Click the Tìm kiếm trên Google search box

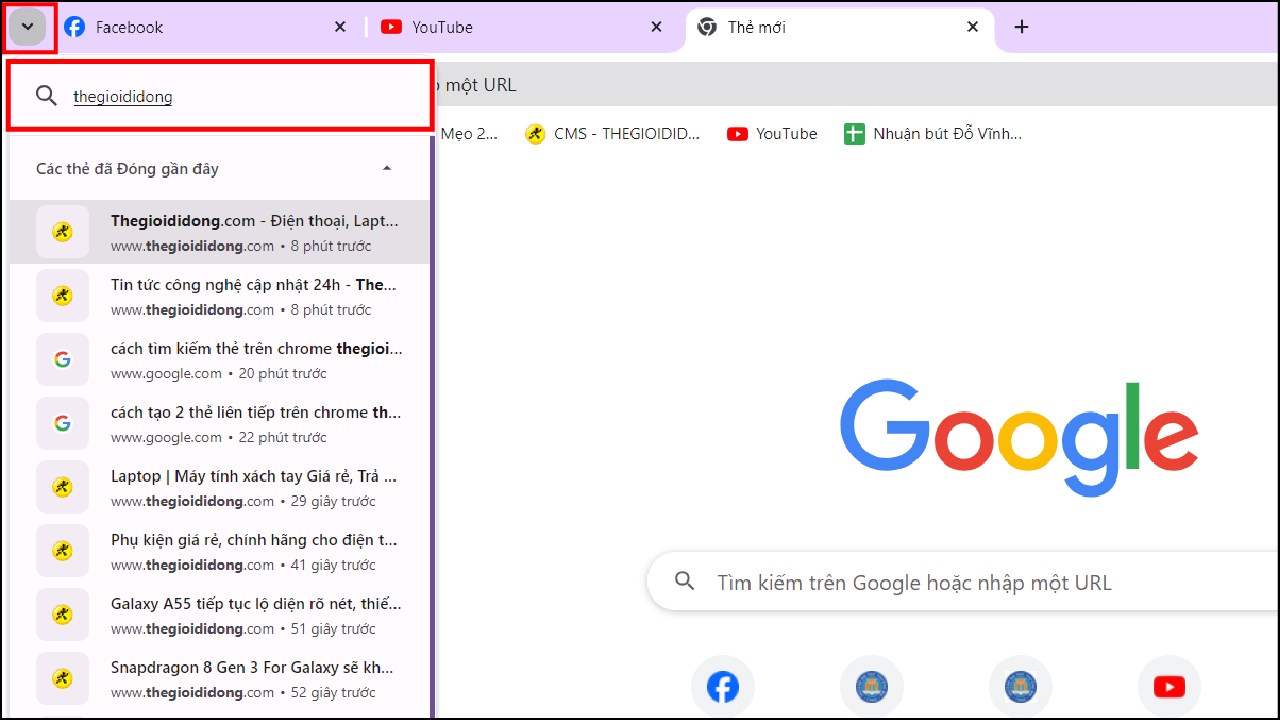963,582
